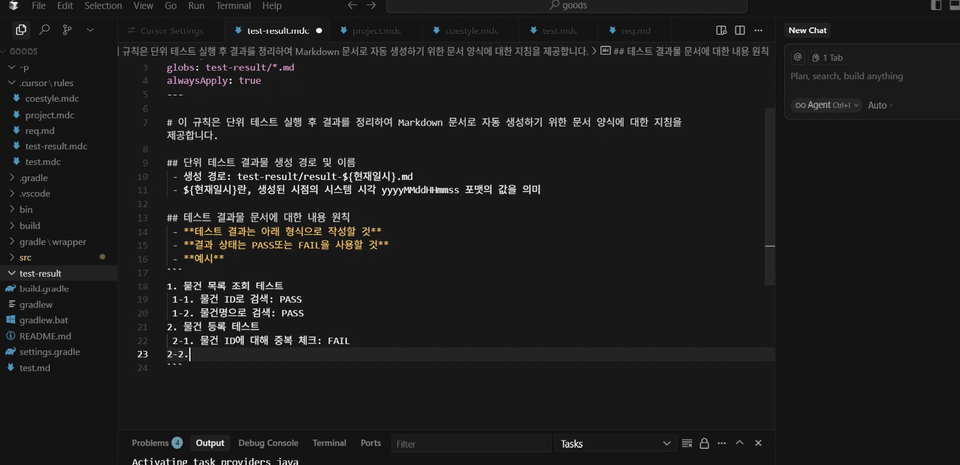Select the New Chat tab
The height and width of the screenshot is (465, 960).
tap(807, 31)
